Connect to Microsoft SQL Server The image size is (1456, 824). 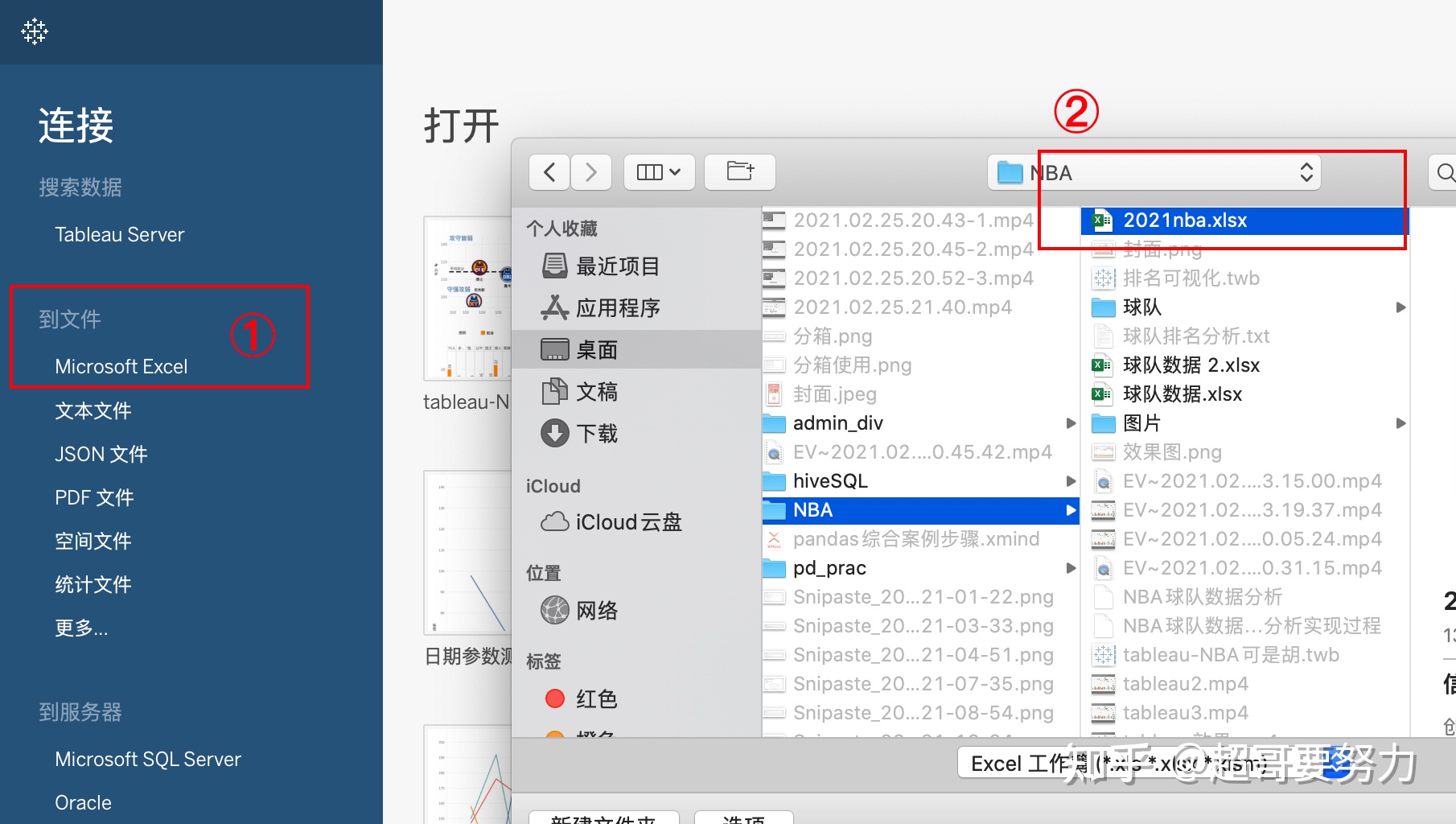click(x=148, y=760)
